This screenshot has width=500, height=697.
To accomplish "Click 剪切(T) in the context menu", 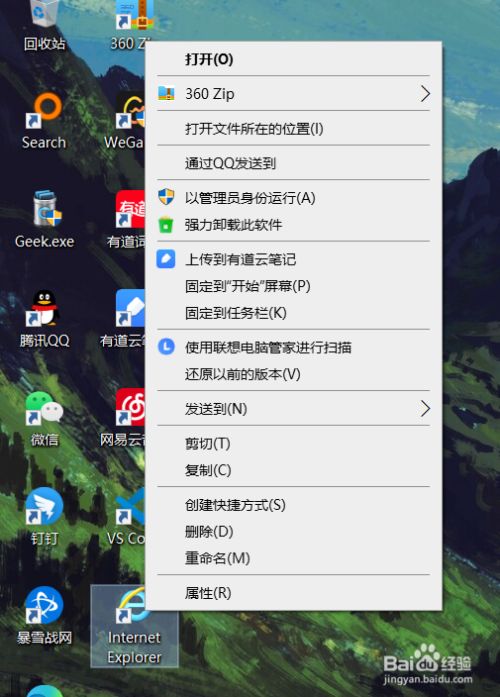I will coord(294,443).
